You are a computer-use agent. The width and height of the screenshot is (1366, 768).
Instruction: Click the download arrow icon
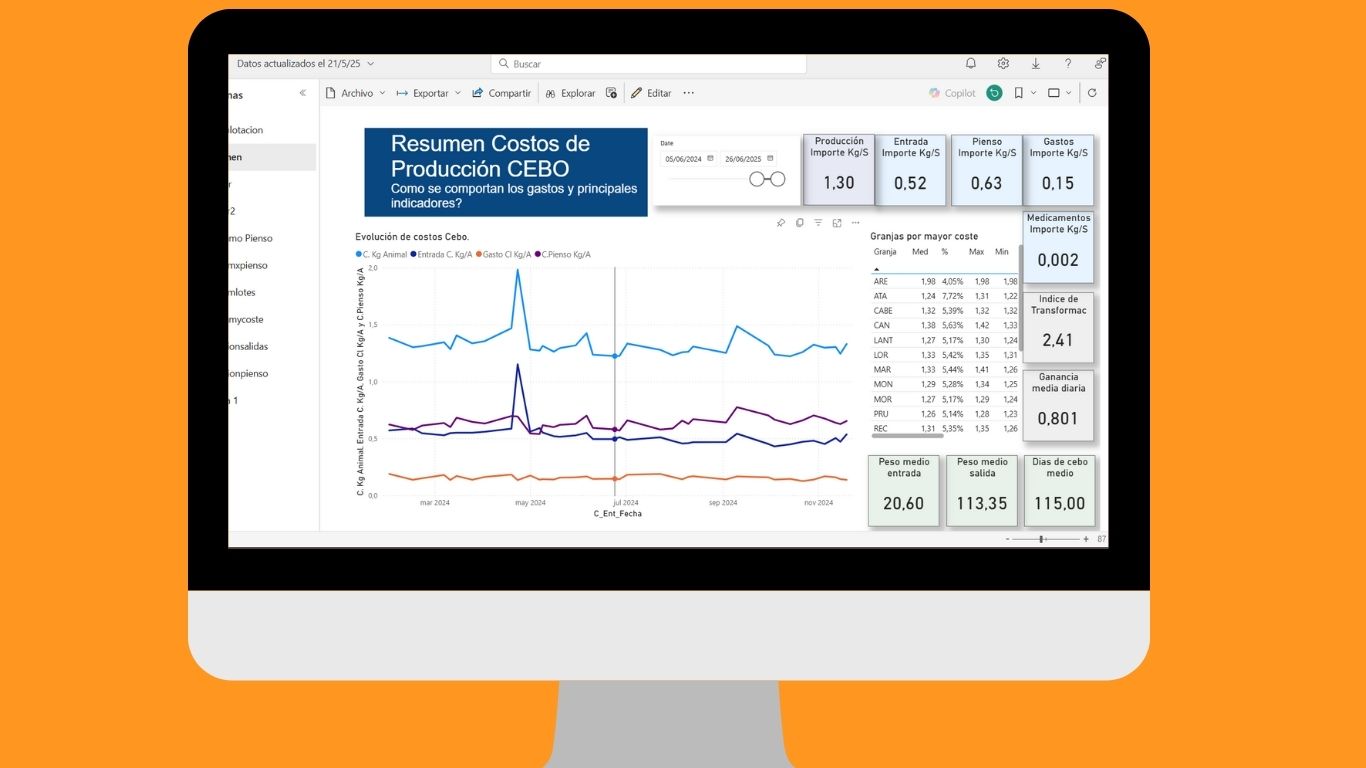(1035, 63)
